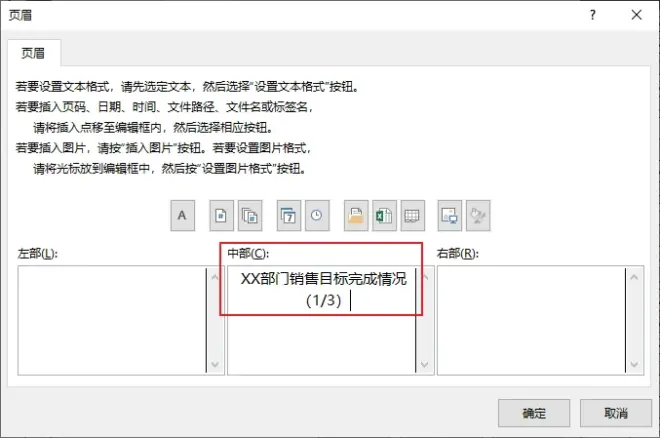Click 确定 to confirm header
Viewport: 660px width, 438px height.
[x=534, y=413]
